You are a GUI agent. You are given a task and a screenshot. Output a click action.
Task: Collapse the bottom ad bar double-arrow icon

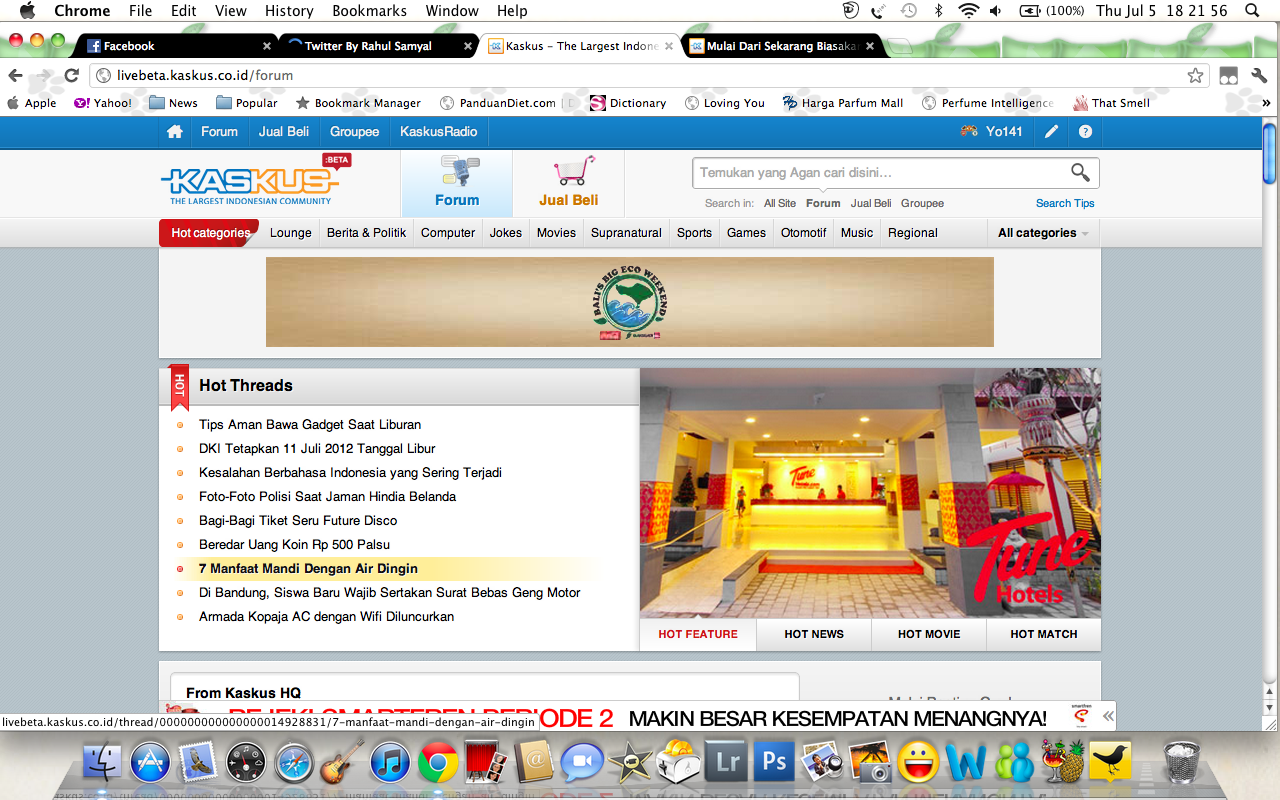pyautogui.click(x=1108, y=716)
